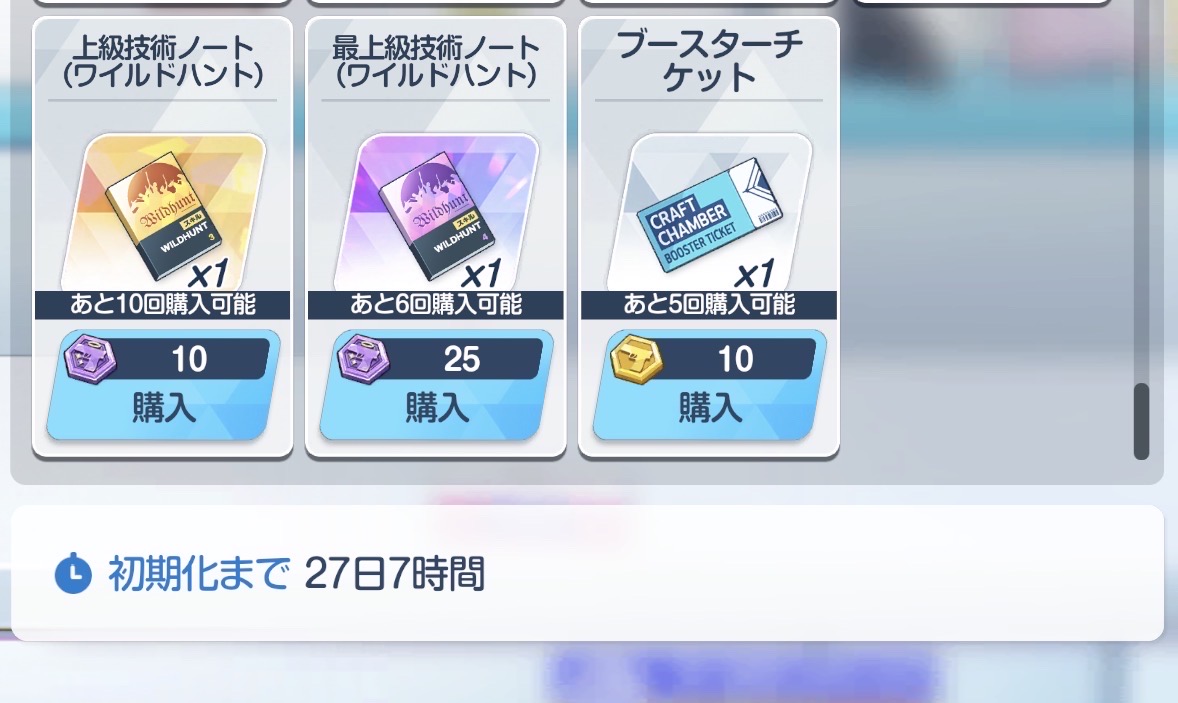Viewport: 1178px width, 703px height.
Task: Click the shop list scrollbar handle
Action: (x=1141, y=421)
